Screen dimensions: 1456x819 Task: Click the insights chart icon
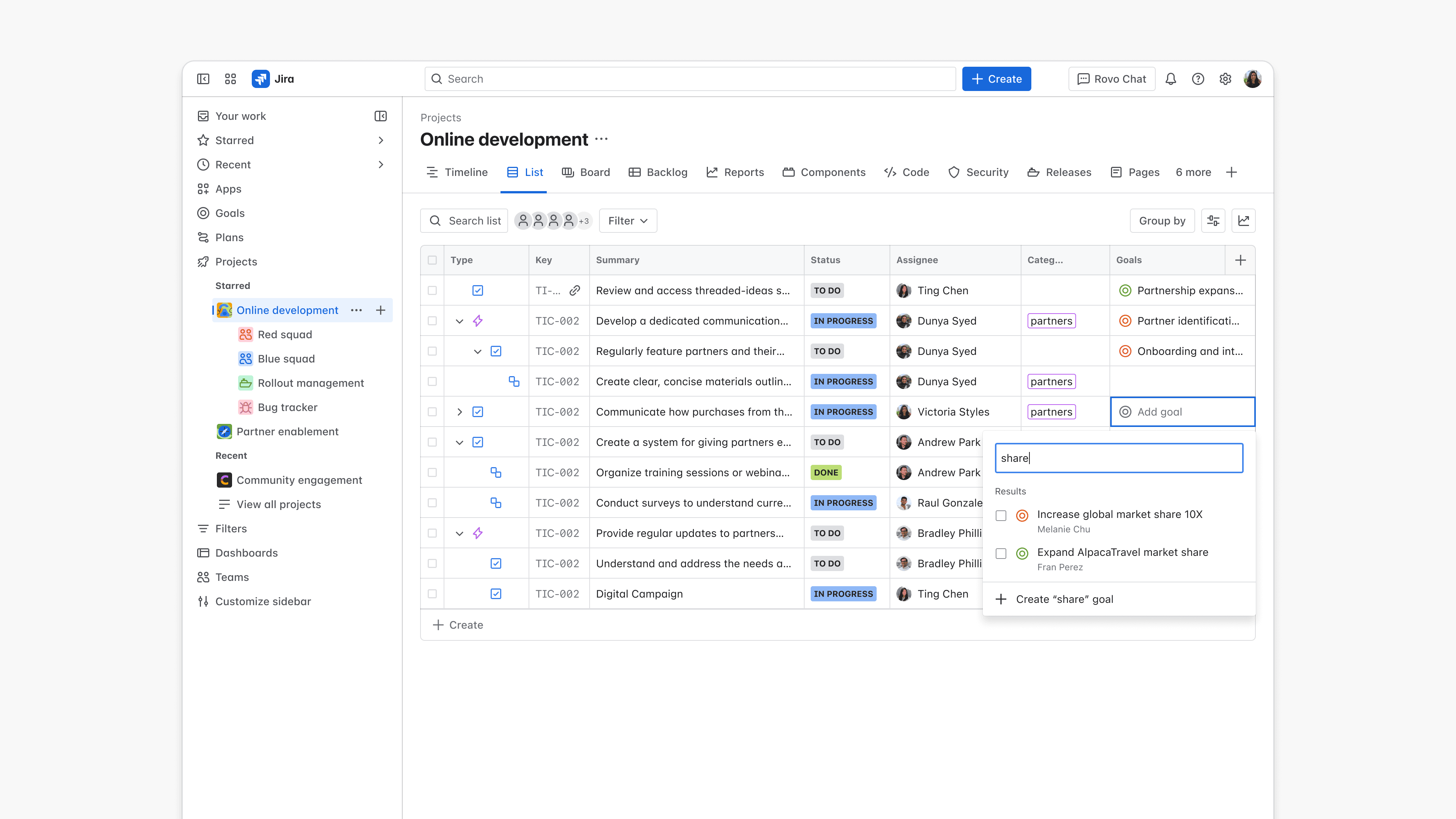1244,221
